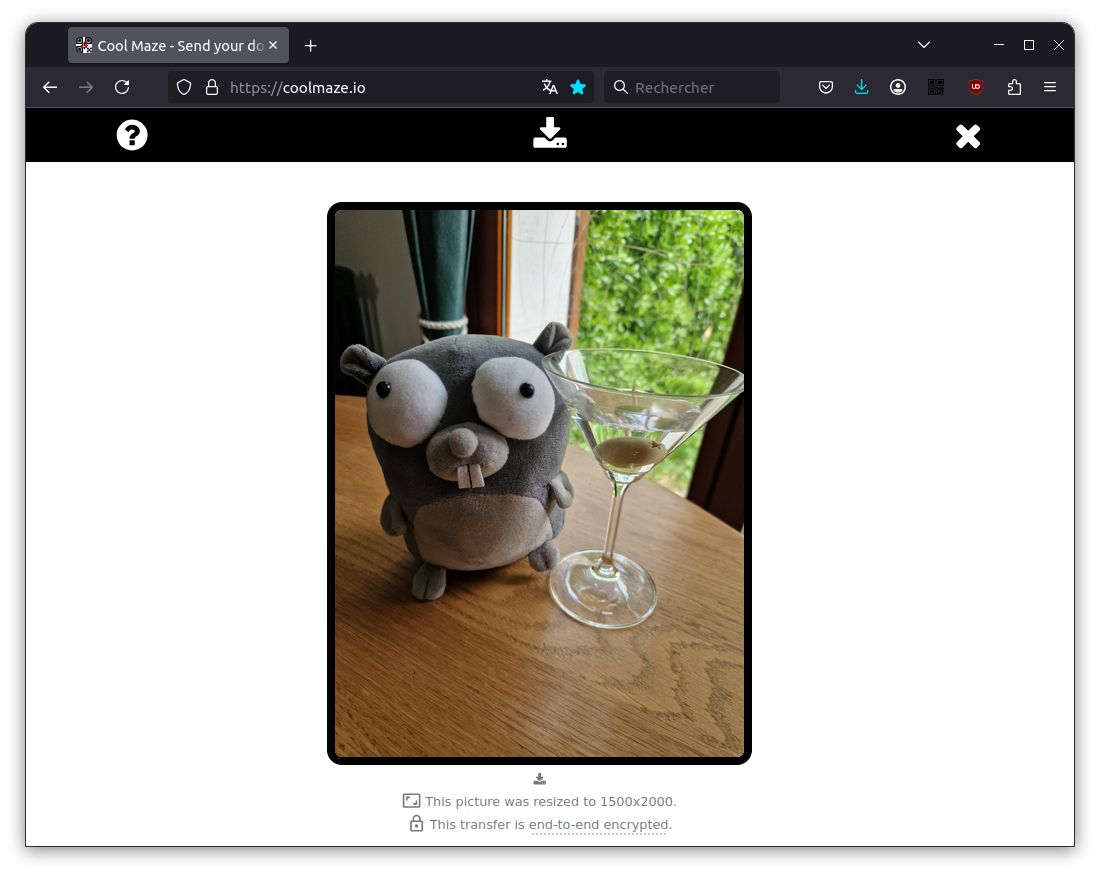Reload the current page
1100x875 pixels.
pyautogui.click(x=122, y=87)
